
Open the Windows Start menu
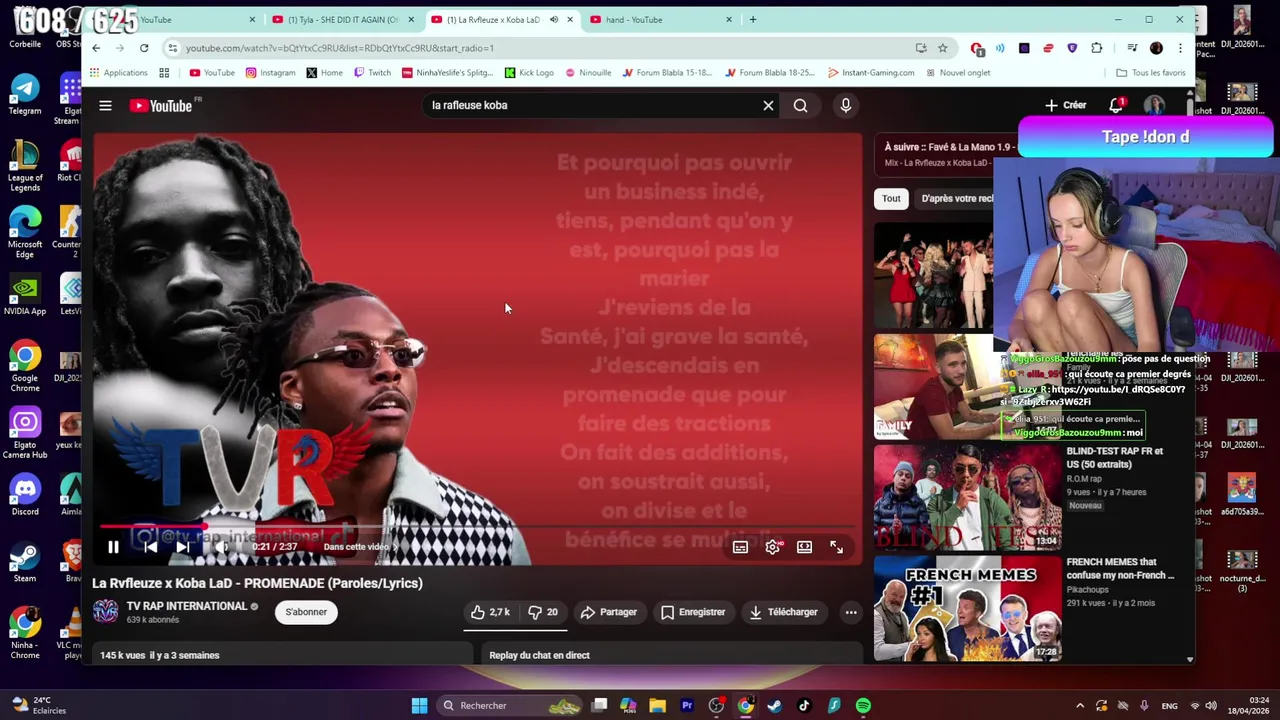pos(420,706)
